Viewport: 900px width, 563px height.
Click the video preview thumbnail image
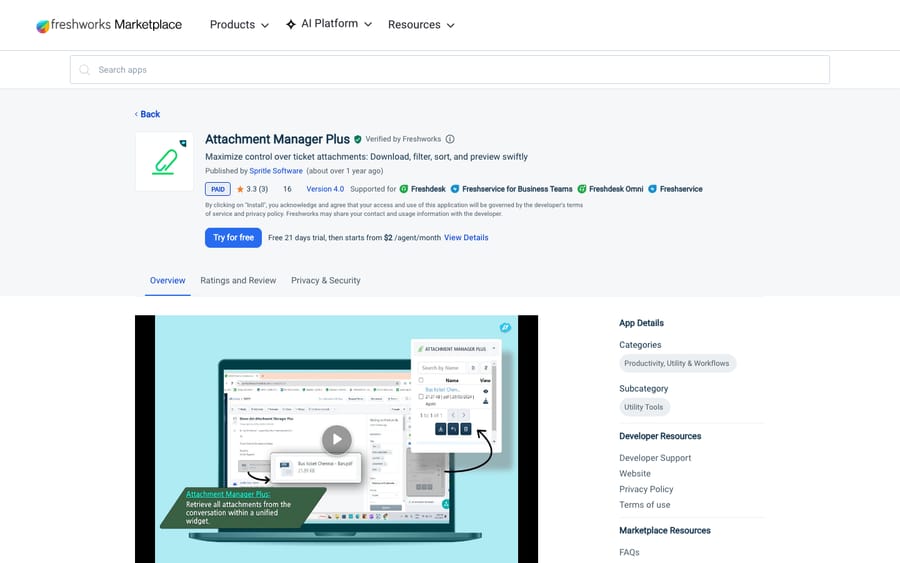pos(336,439)
